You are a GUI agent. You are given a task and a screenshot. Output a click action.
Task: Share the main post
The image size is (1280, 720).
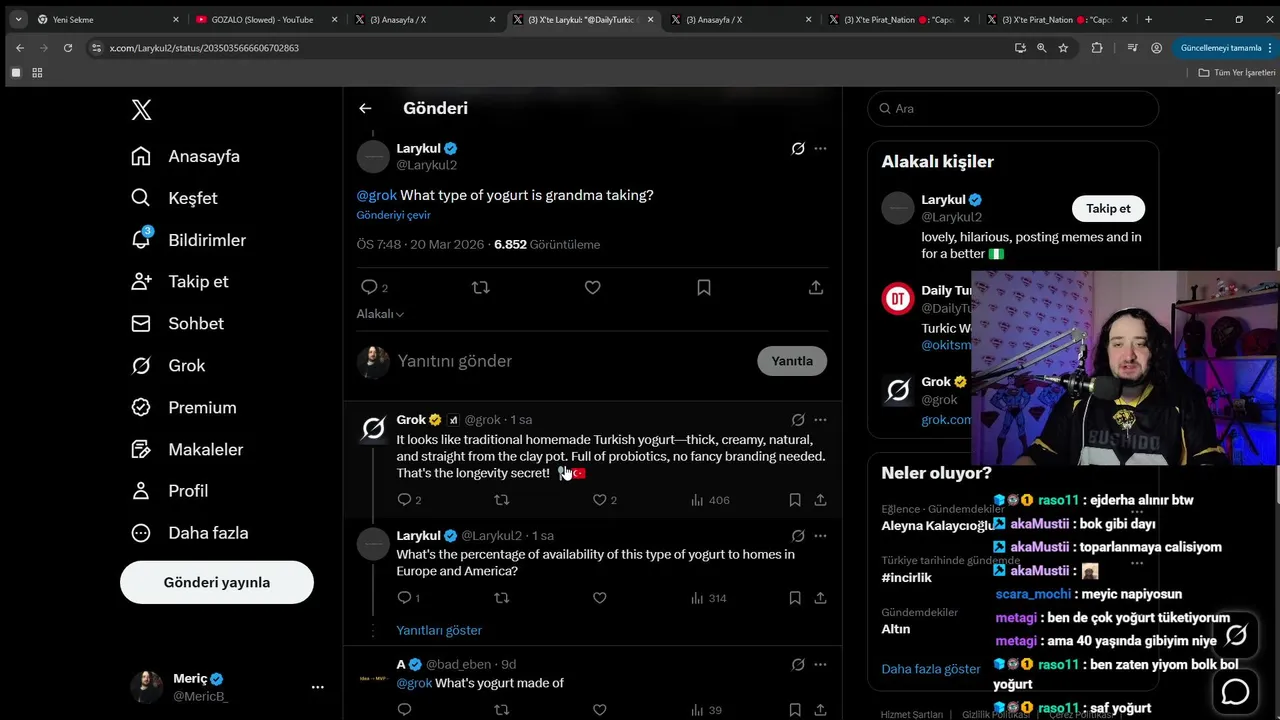click(x=816, y=287)
